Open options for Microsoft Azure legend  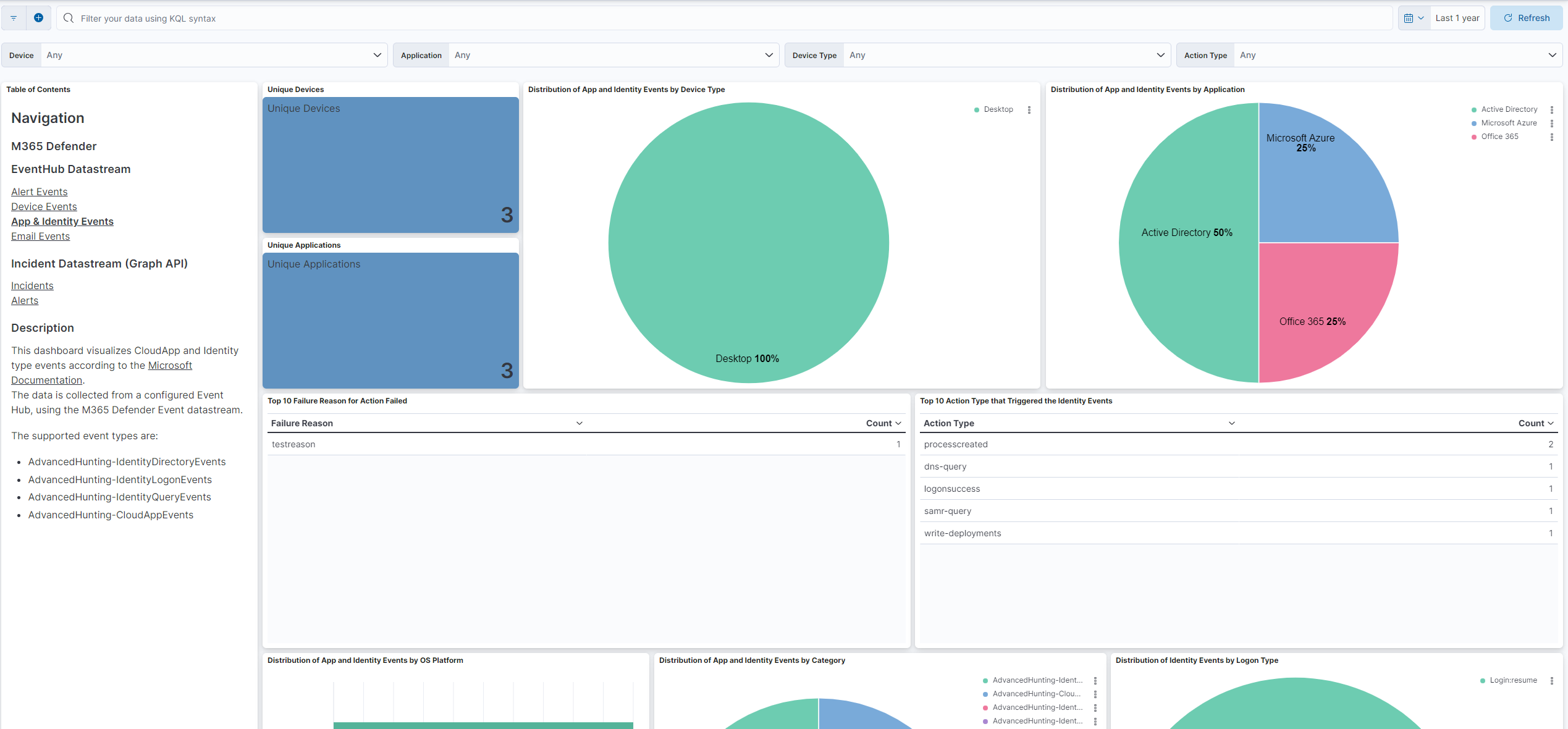(x=1551, y=124)
